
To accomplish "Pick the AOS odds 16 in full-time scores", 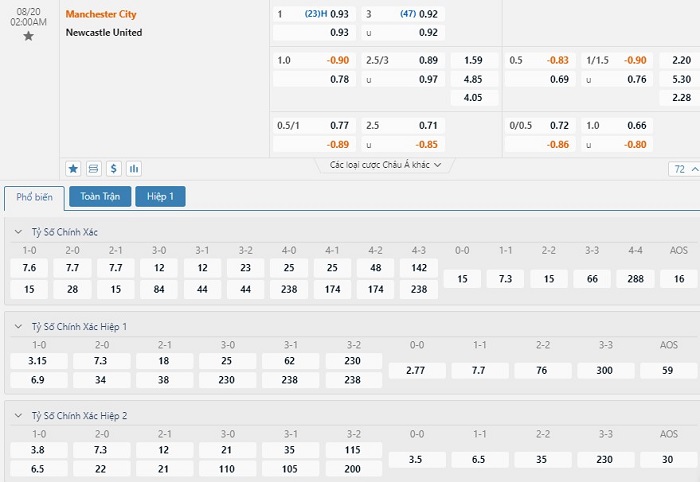I will coord(679,279).
